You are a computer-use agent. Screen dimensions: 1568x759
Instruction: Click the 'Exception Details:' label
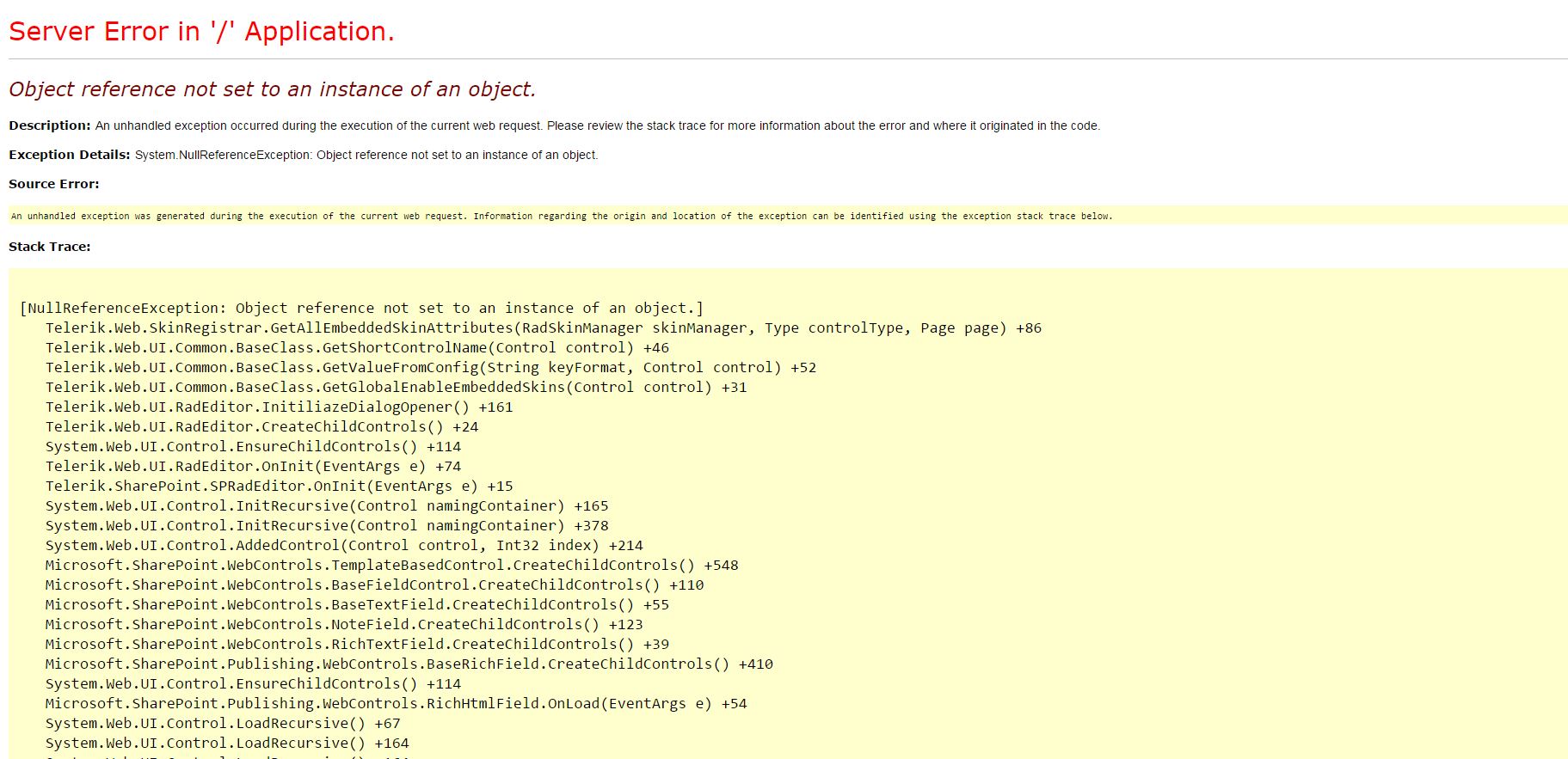pos(70,155)
